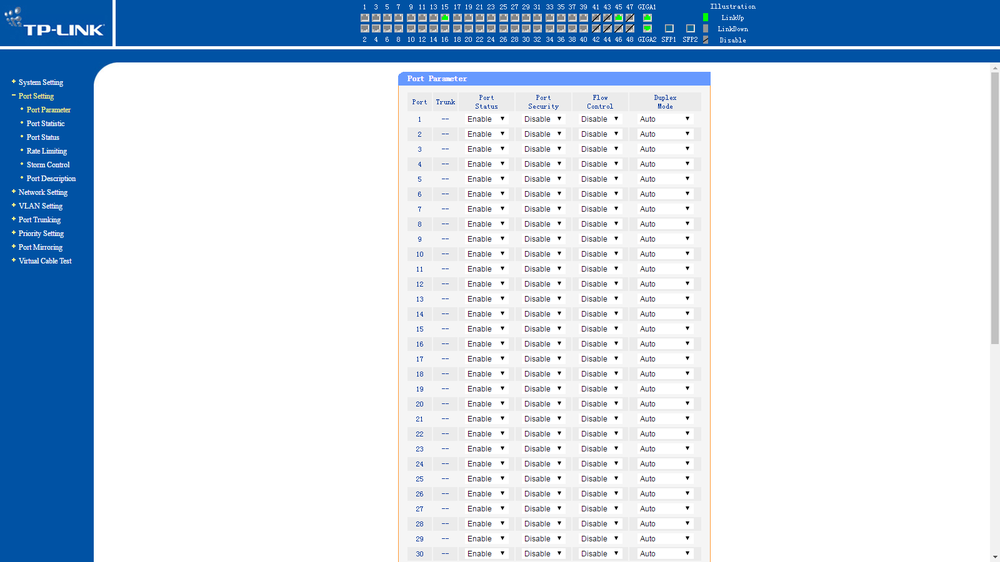
Task: Expand the VLAN Setting menu
Action: pos(40,206)
